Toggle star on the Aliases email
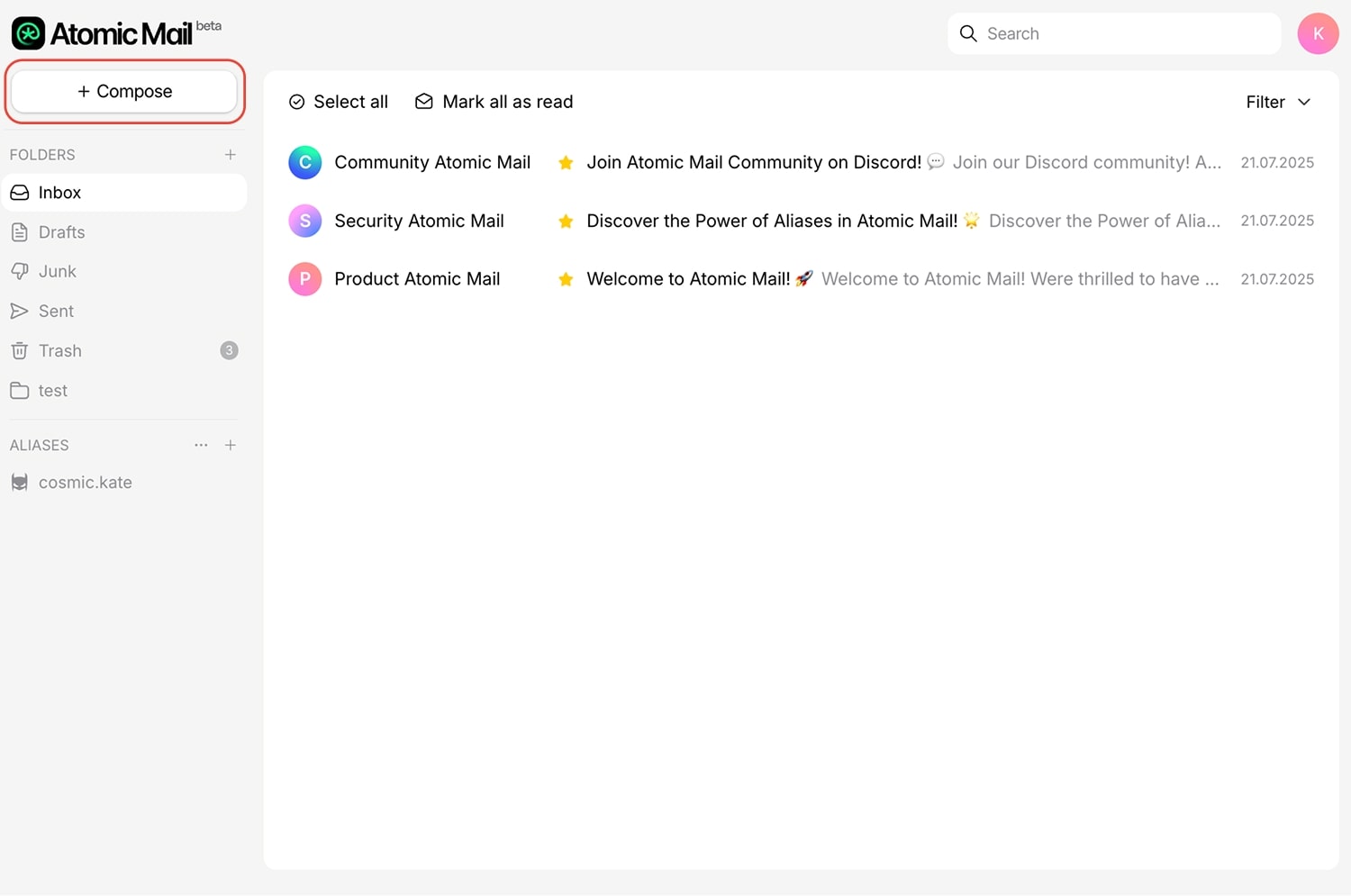 [x=566, y=221]
